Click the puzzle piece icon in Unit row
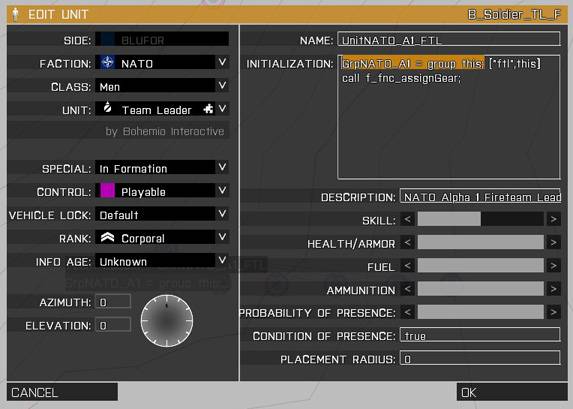Screen dimensions: 573x409 coord(208,109)
